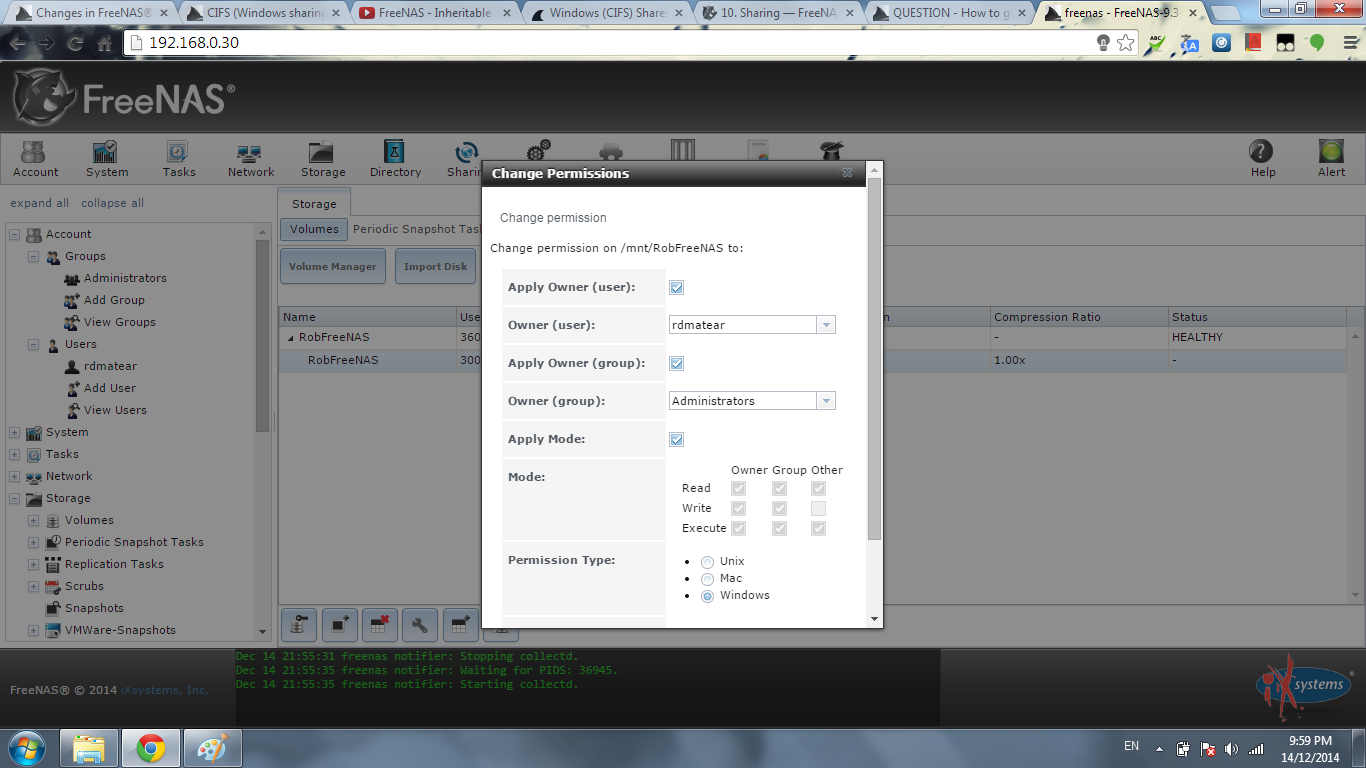
Task: Uncheck the Apply Owner (user) checkbox
Action: (x=677, y=288)
